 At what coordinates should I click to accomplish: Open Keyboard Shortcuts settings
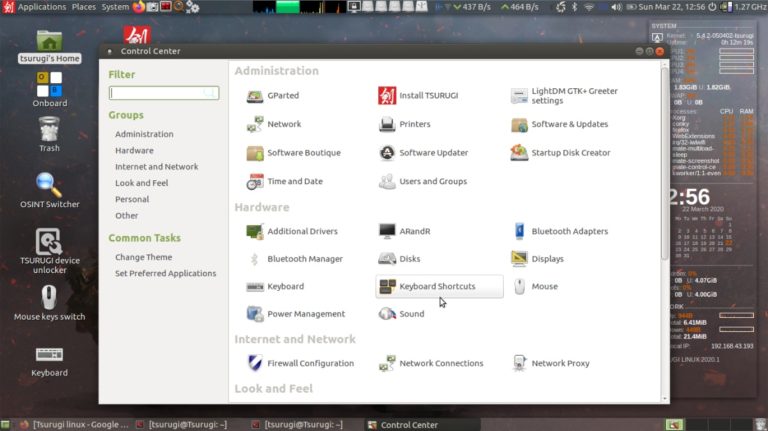[x=439, y=287]
